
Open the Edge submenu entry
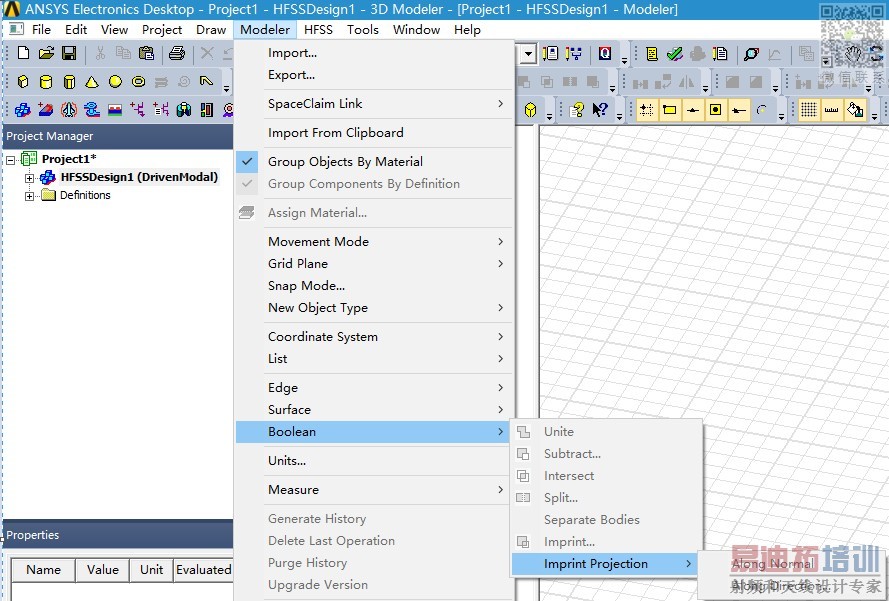[374, 388]
